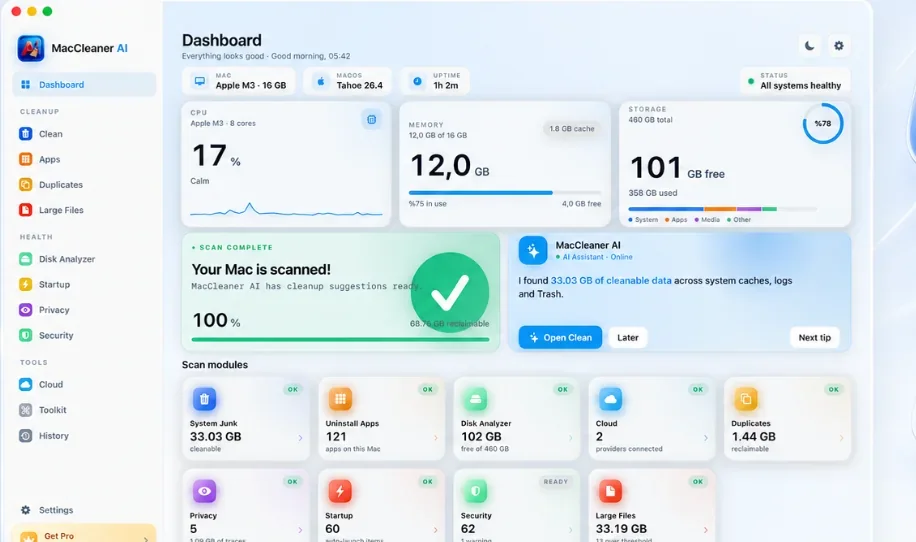The width and height of the screenshot is (916, 542).
Task: Click the READY badge on Security card
Action: 556,482
